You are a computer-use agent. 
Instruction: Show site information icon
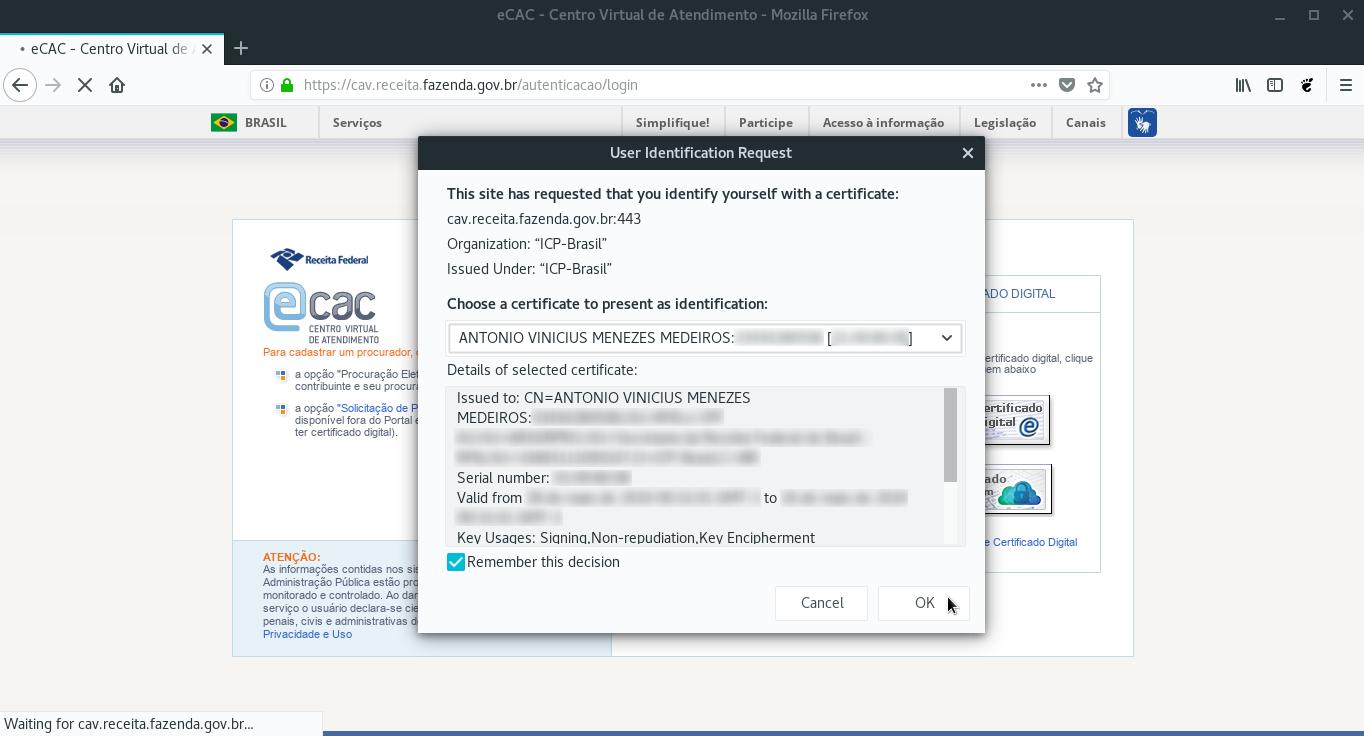pos(267,85)
